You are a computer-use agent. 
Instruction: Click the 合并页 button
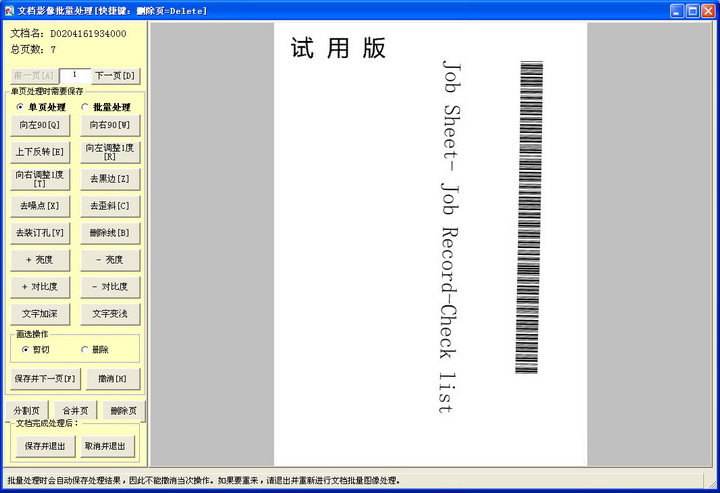pyautogui.click(x=75, y=411)
